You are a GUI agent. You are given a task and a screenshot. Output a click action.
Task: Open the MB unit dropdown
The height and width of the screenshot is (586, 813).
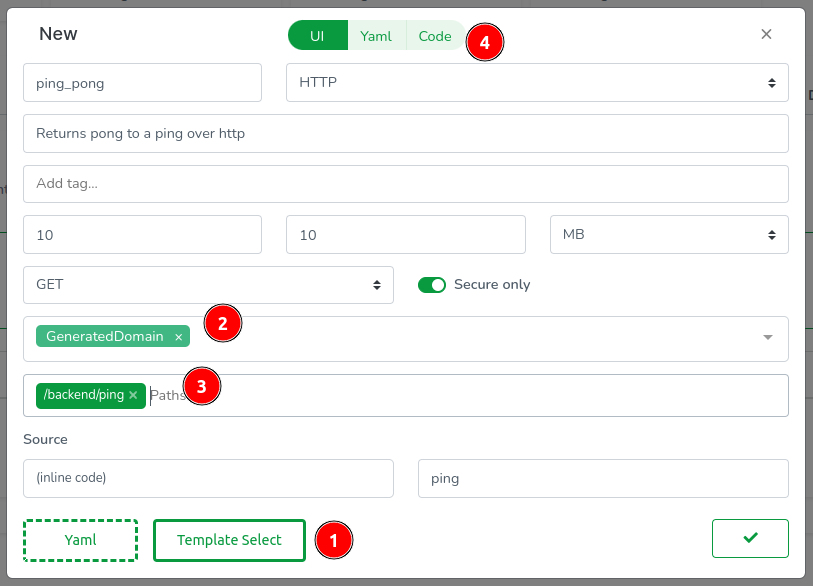point(669,235)
